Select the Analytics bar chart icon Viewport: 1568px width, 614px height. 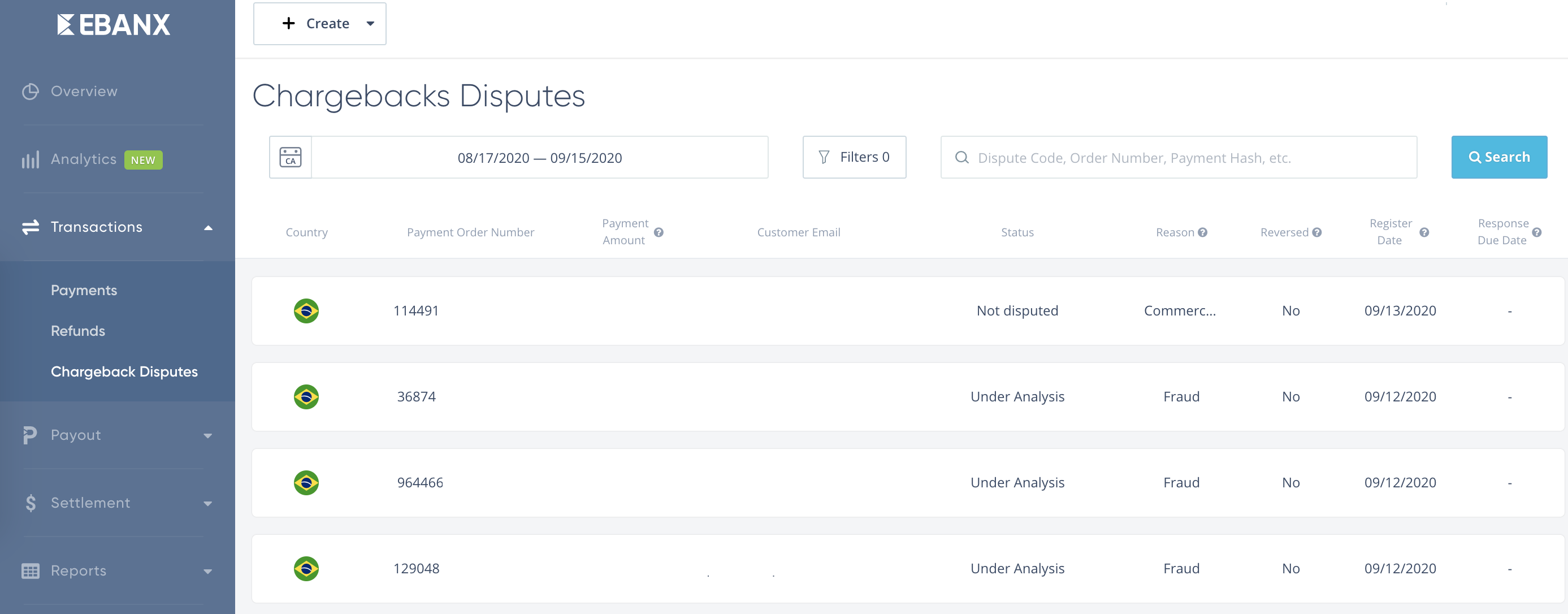click(30, 159)
